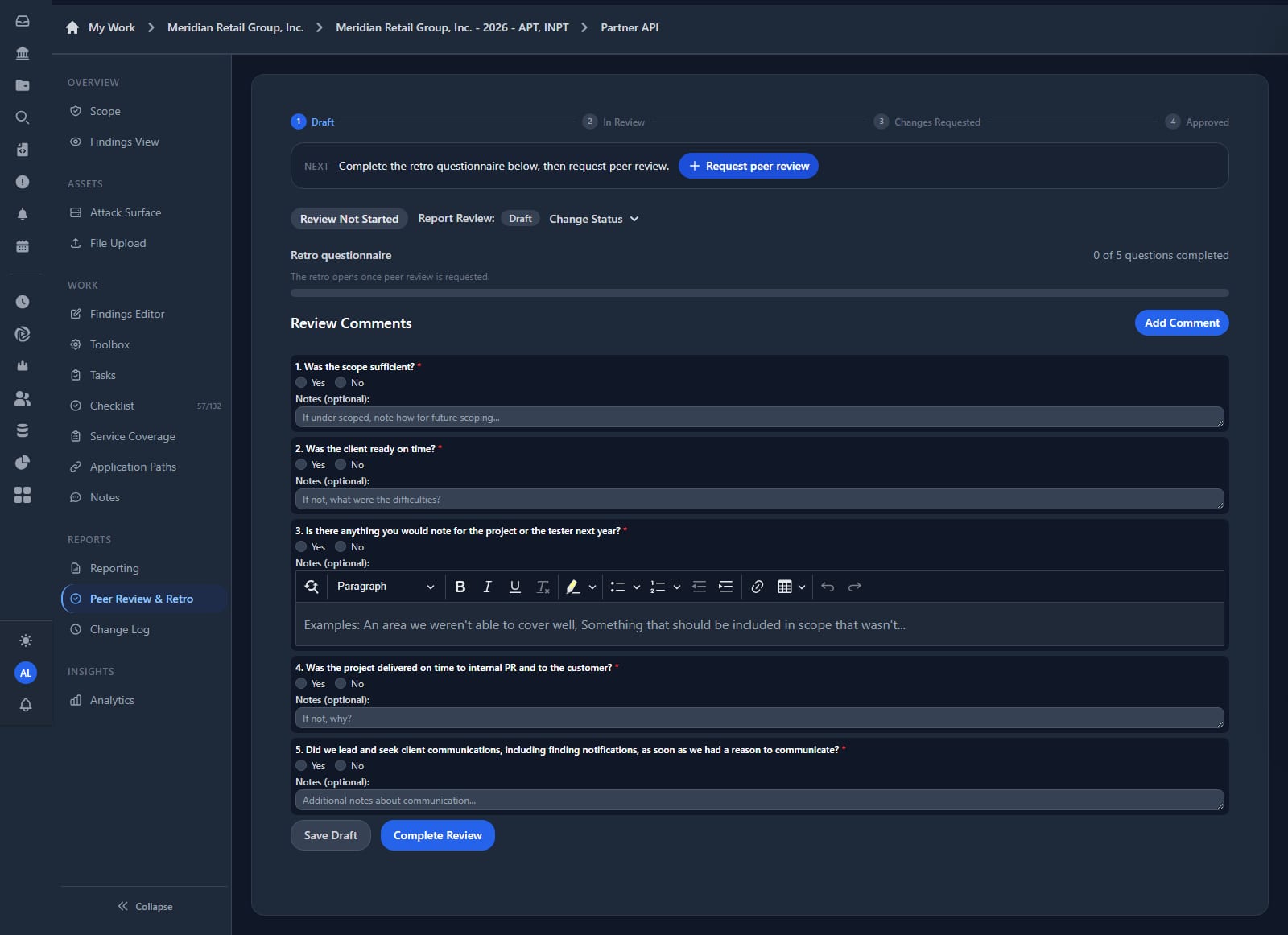Select Yes for question 3 next year notes

(x=301, y=546)
